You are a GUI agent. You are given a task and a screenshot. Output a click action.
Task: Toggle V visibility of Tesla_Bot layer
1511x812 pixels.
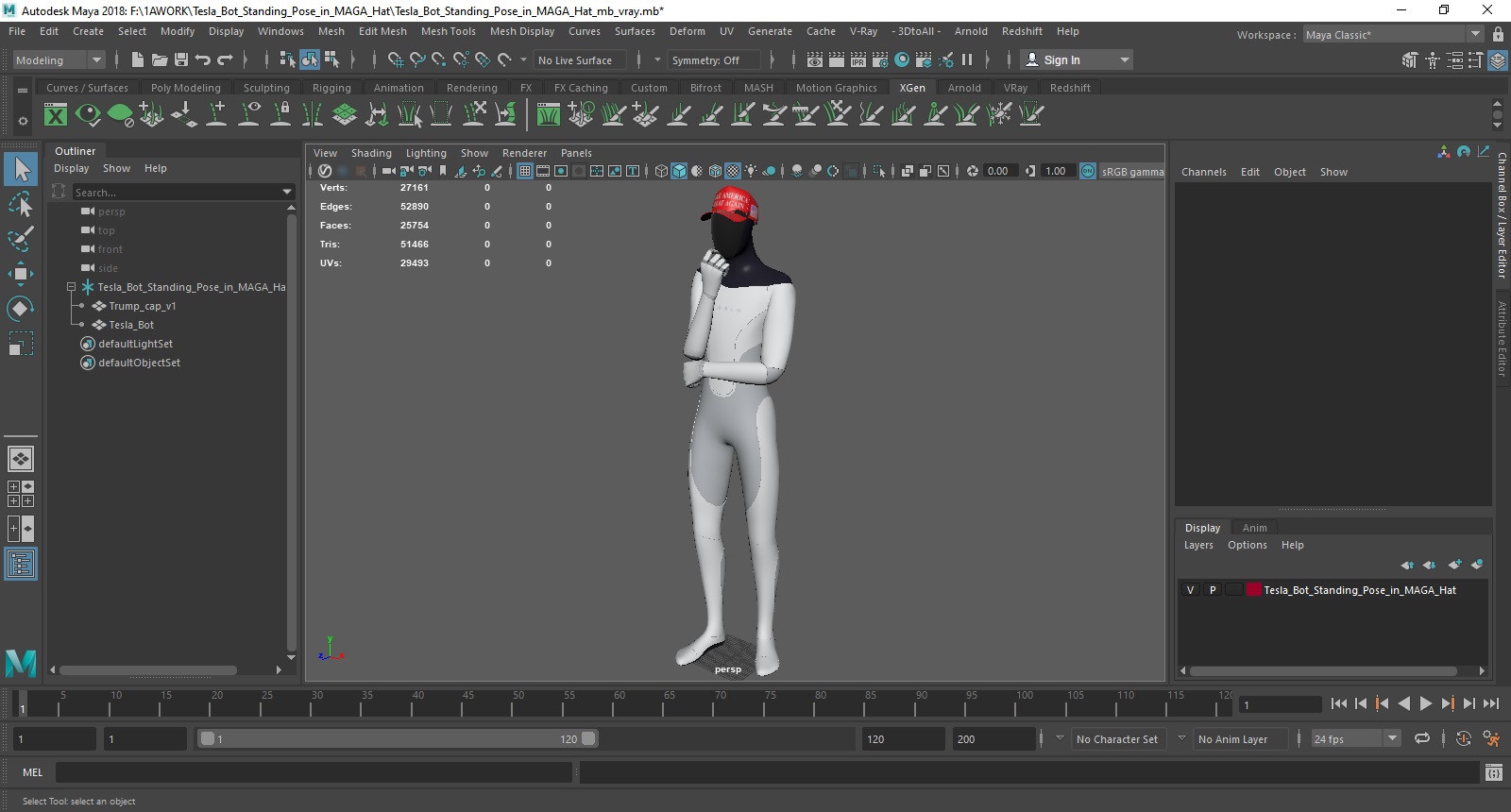coord(1190,590)
